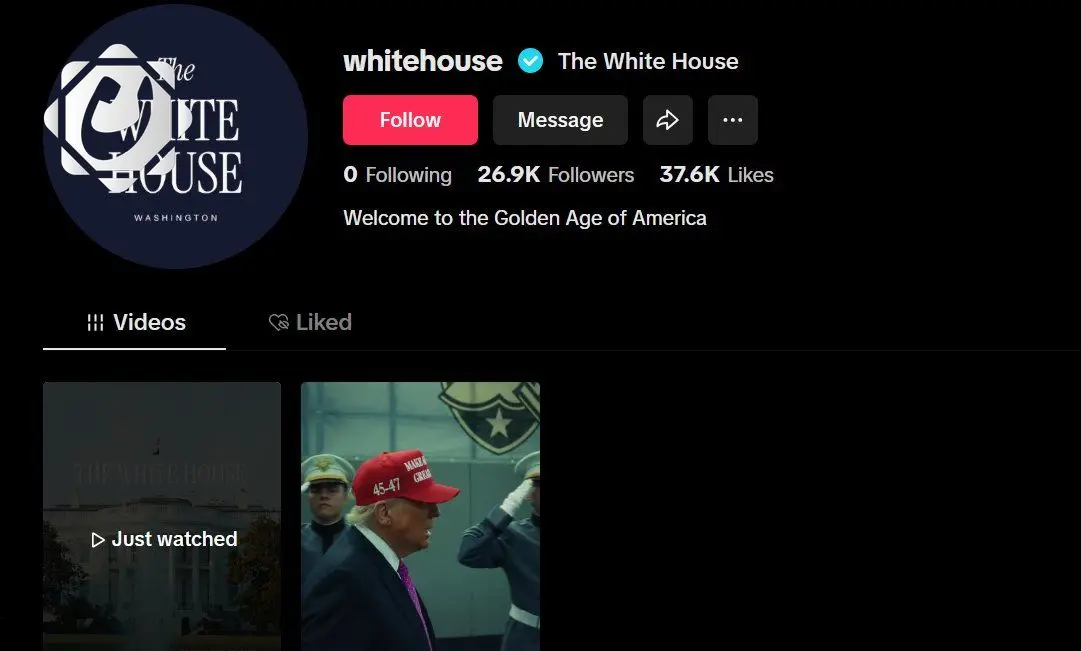This screenshot has height=651, width=1081.
Task: Click the whitehouse username heading
Action: pos(423,61)
